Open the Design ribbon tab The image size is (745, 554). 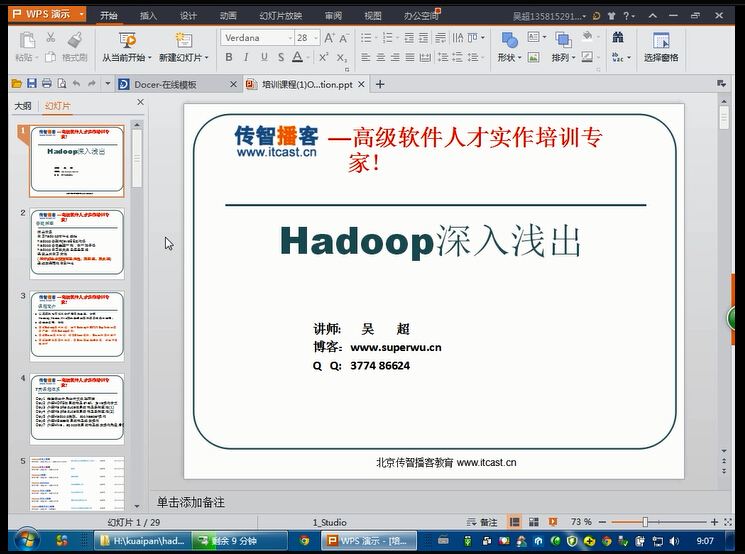[188, 16]
